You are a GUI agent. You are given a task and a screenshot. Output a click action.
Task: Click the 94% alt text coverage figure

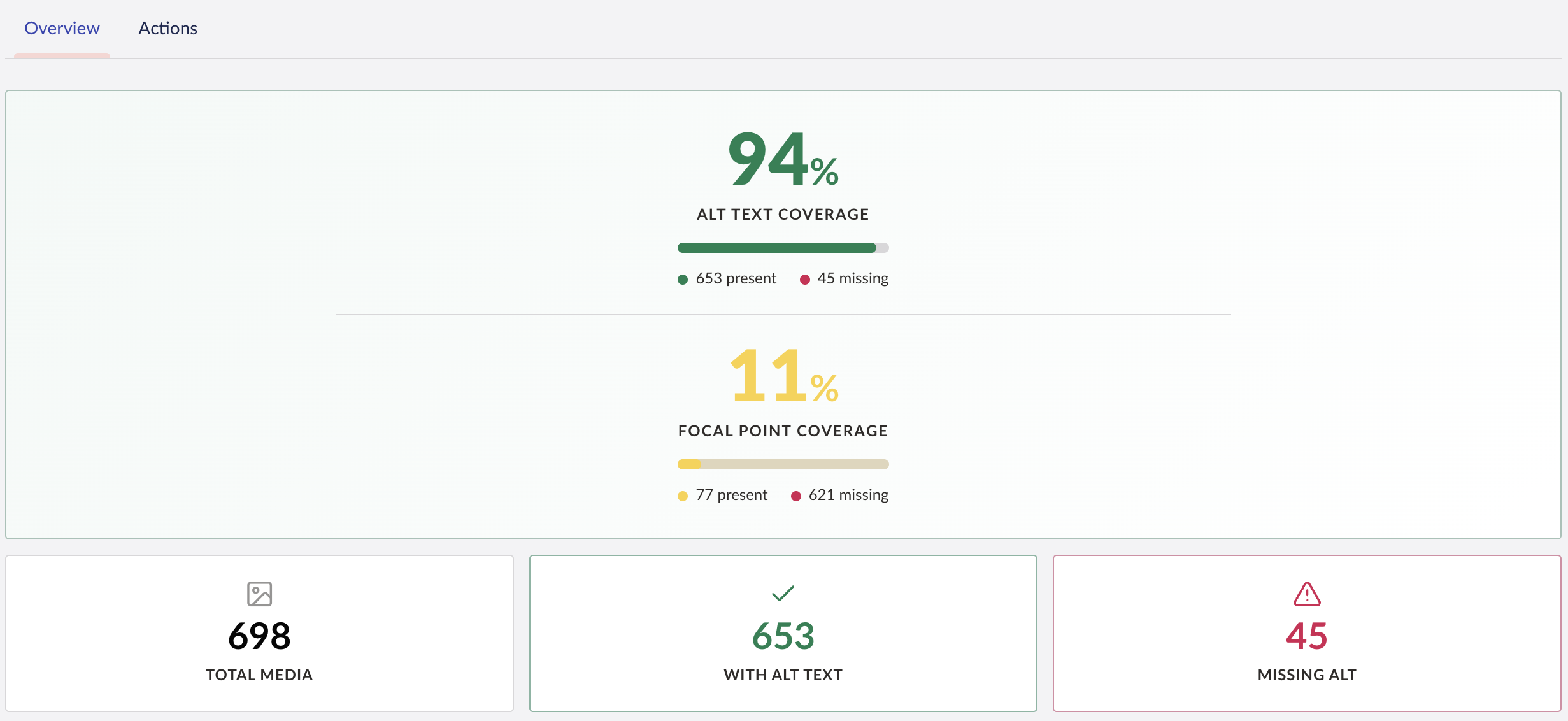(783, 159)
